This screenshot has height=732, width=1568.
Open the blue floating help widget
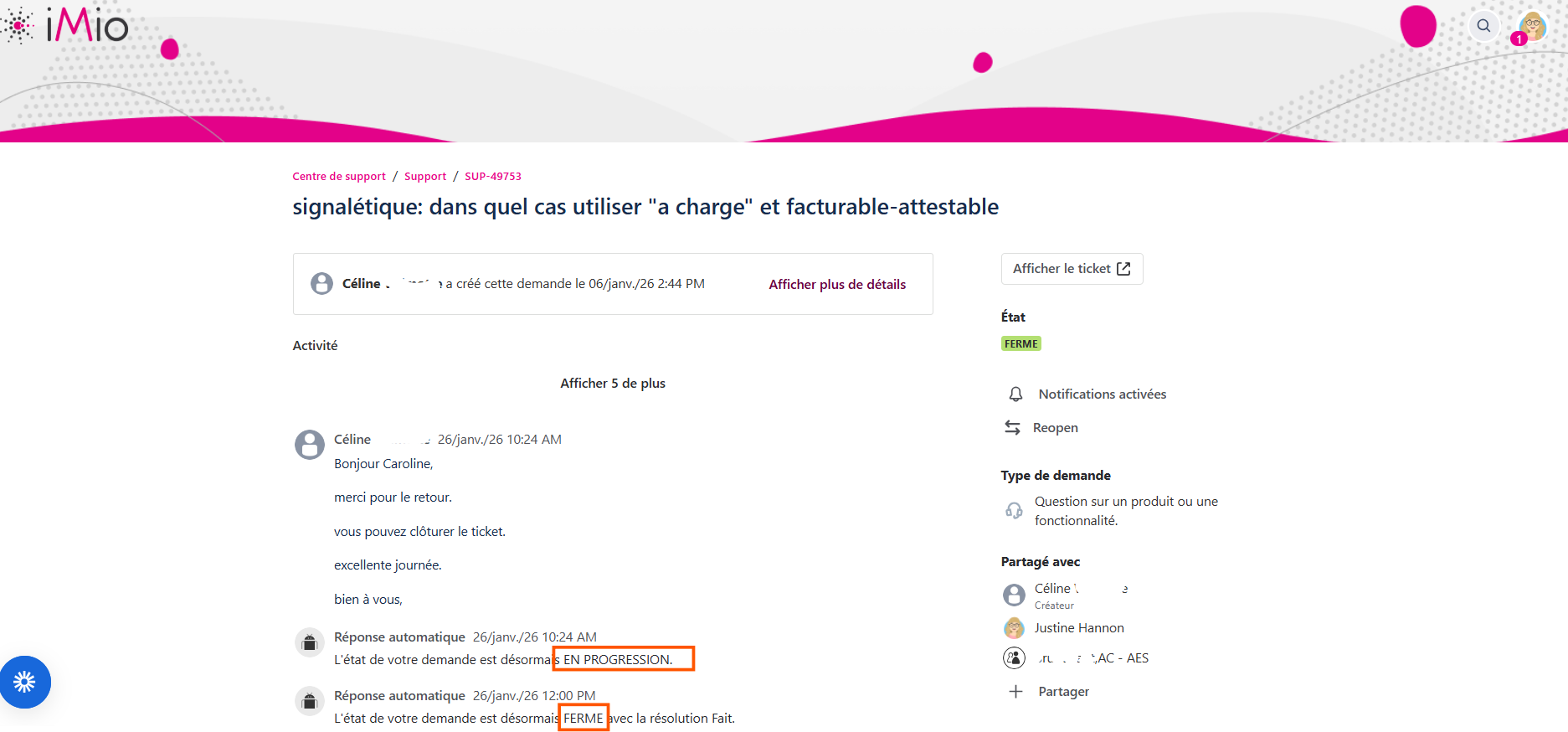(25, 682)
